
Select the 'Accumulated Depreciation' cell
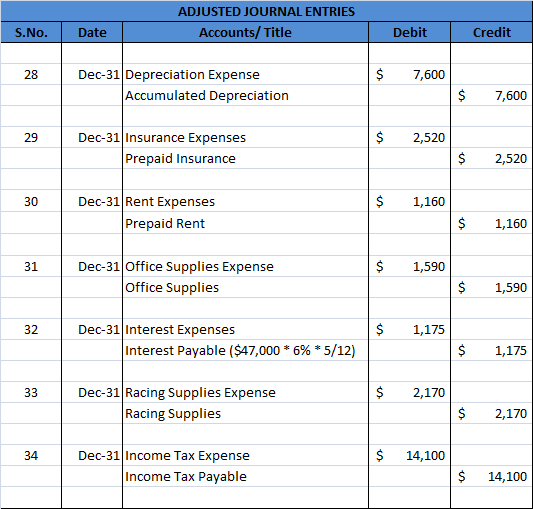(245, 96)
